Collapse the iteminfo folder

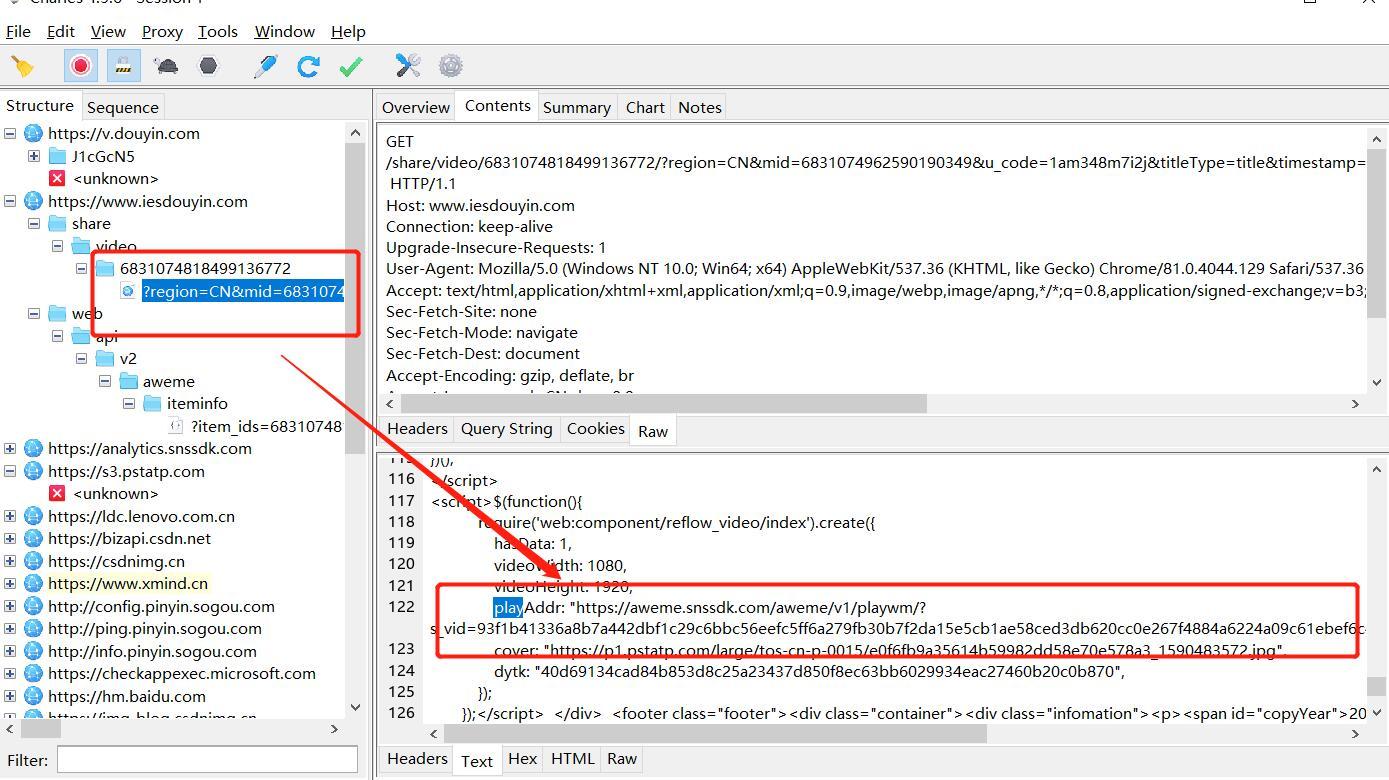pos(129,403)
